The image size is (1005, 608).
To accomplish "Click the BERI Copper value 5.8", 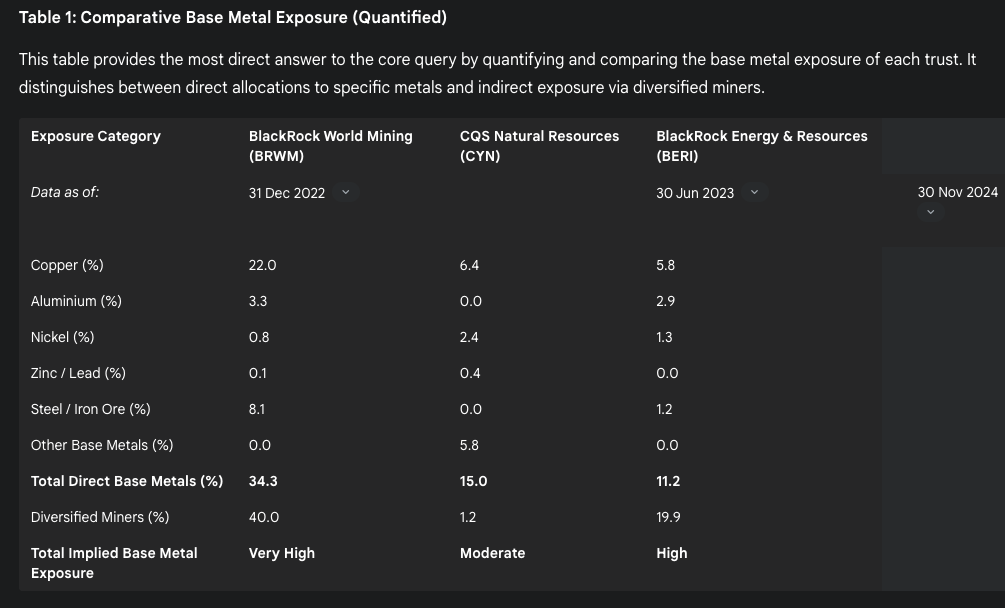I will click(x=665, y=265).
